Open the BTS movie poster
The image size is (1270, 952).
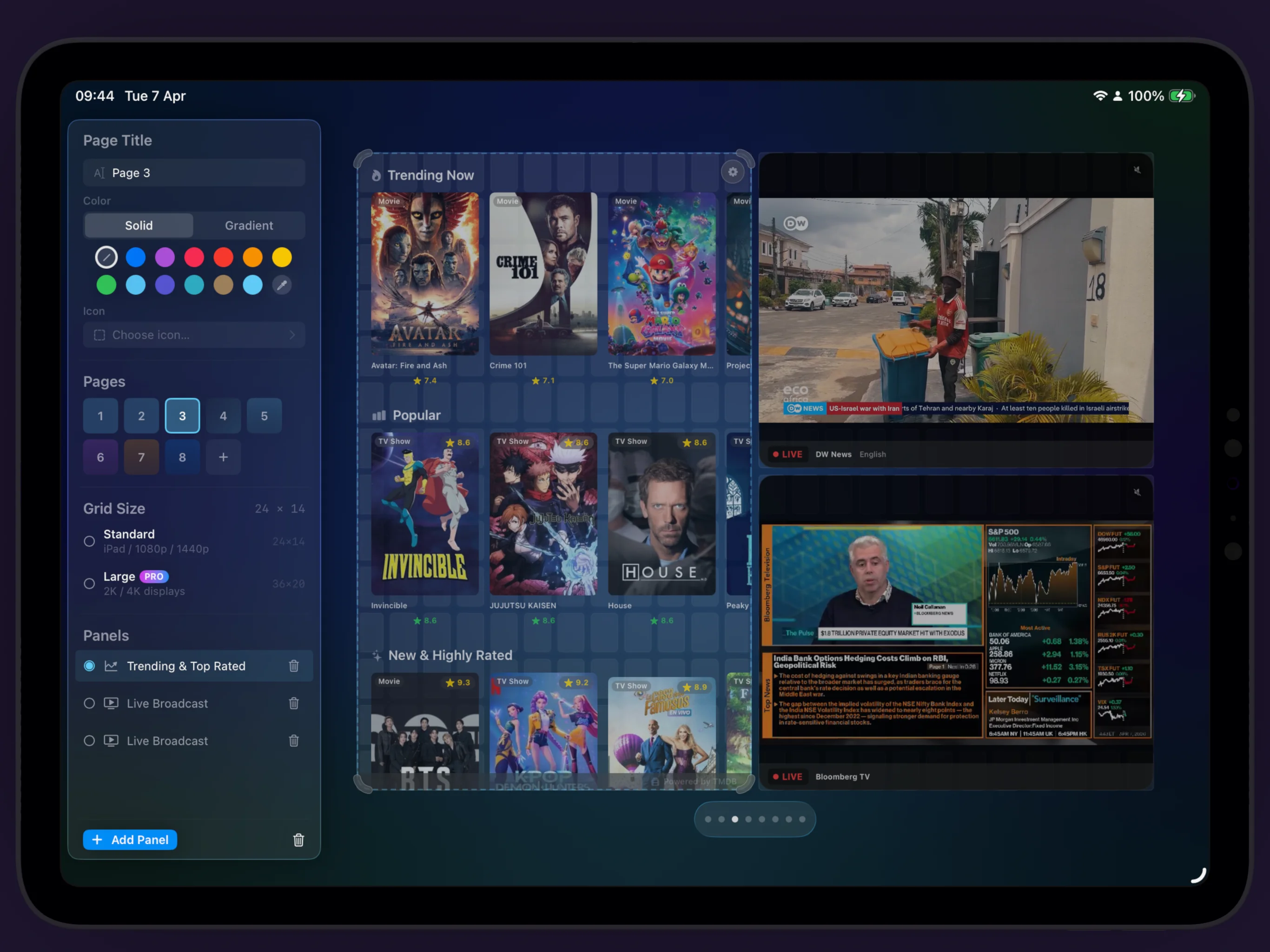(x=425, y=731)
